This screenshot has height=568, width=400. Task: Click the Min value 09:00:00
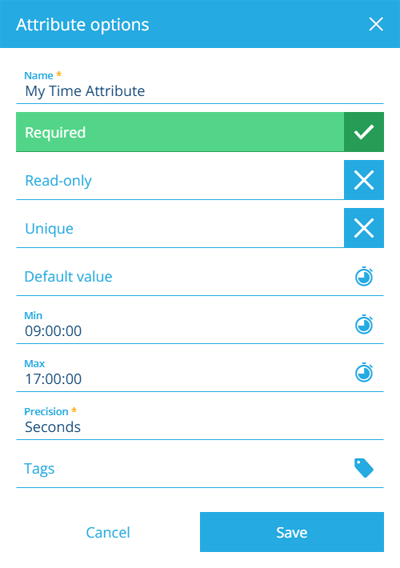(x=53, y=331)
